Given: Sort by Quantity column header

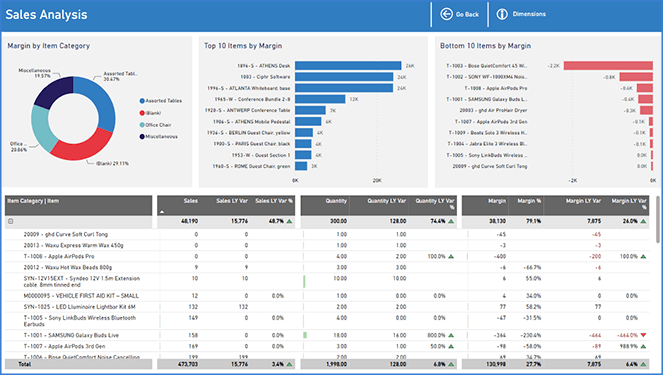Looking at the screenshot, I should pyautogui.click(x=336, y=201).
